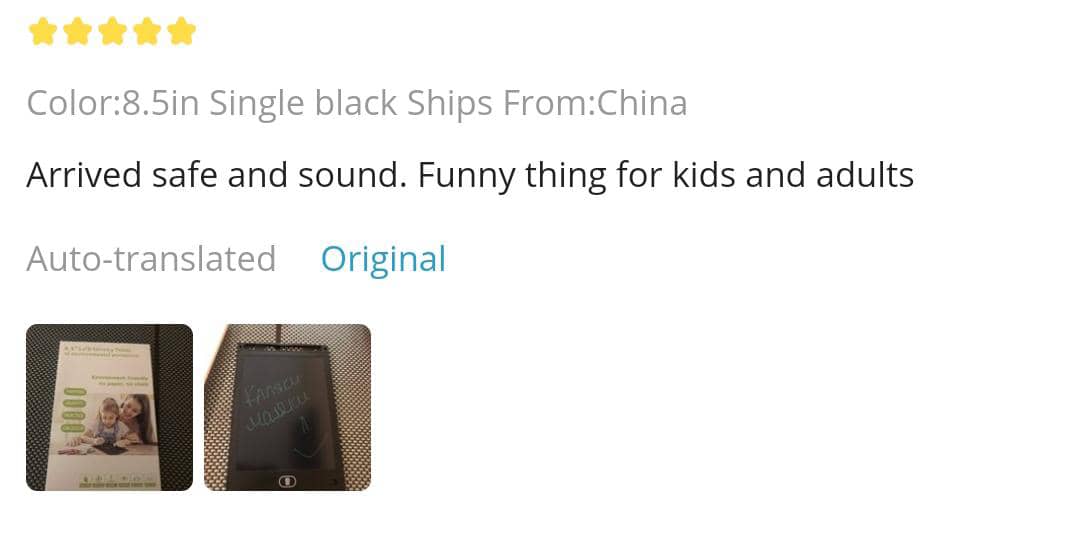Select the second rating star
This screenshot has width=1080, height=535.
tap(77, 32)
